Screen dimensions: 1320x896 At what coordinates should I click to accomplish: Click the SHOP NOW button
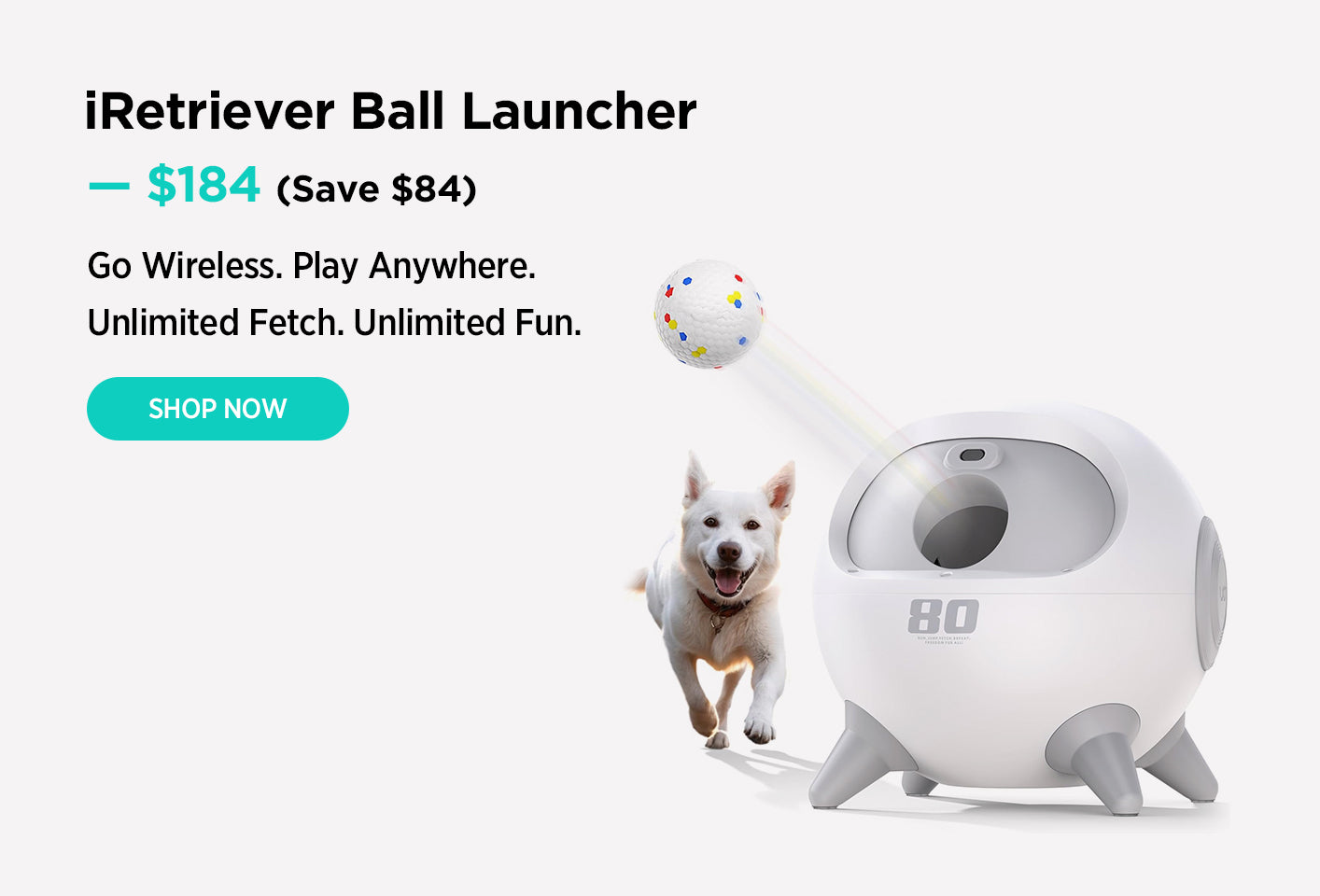coord(218,409)
